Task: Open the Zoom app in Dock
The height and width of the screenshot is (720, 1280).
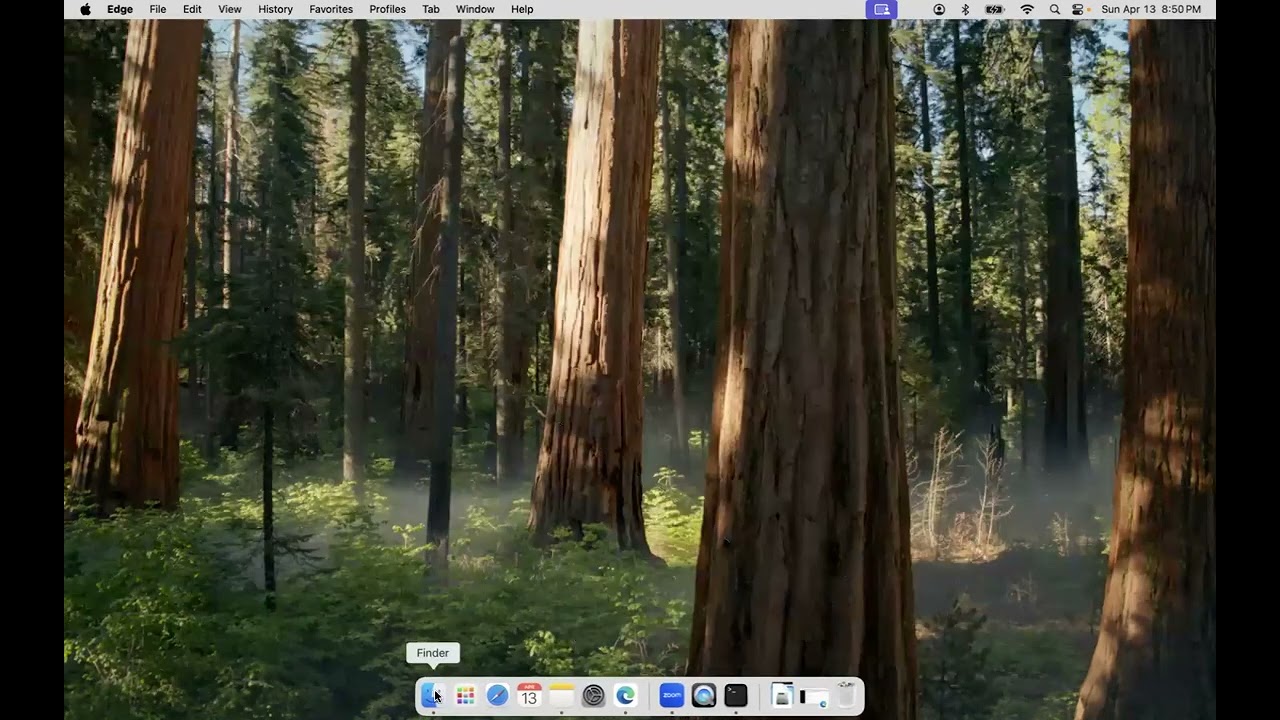Action: 672,695
